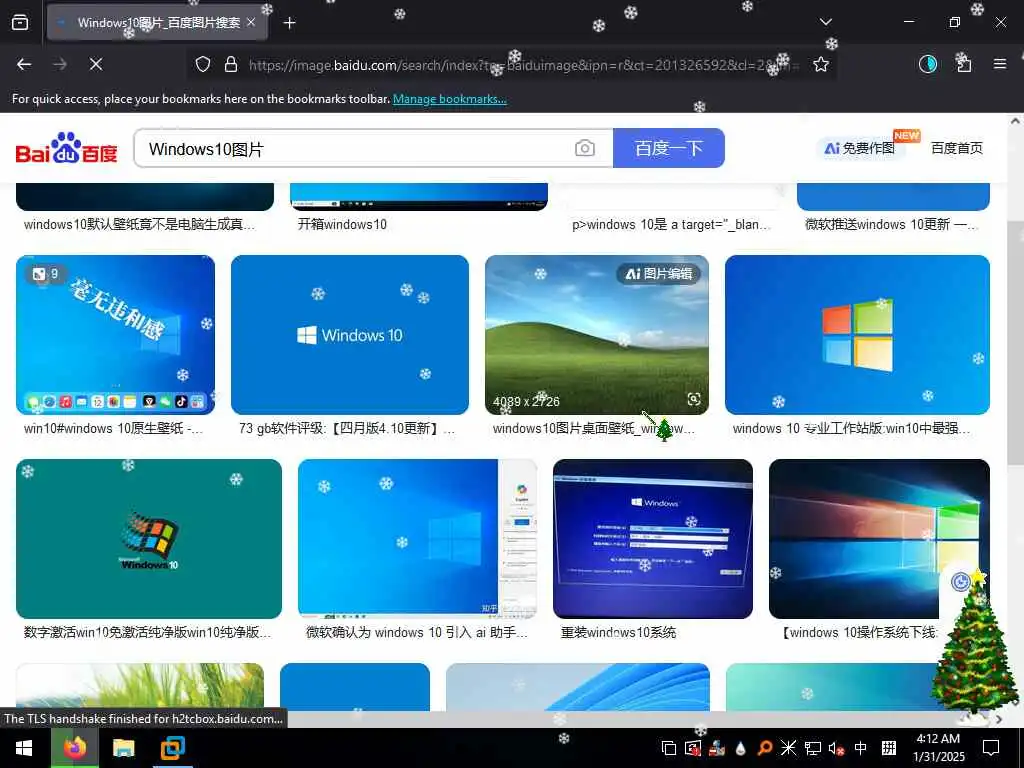This screenshot has width=1024, height=768.
Task: Open the tracking protection shield icon
Action: pyautogui.click(x=203, y=64)
